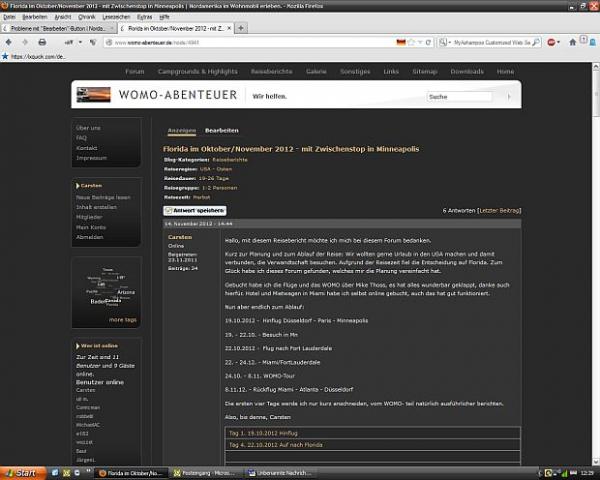This screenshot has width=600, height=480.
Task: Click the Arizona tag in the tag cloud
Action: (x=126, y=292)
